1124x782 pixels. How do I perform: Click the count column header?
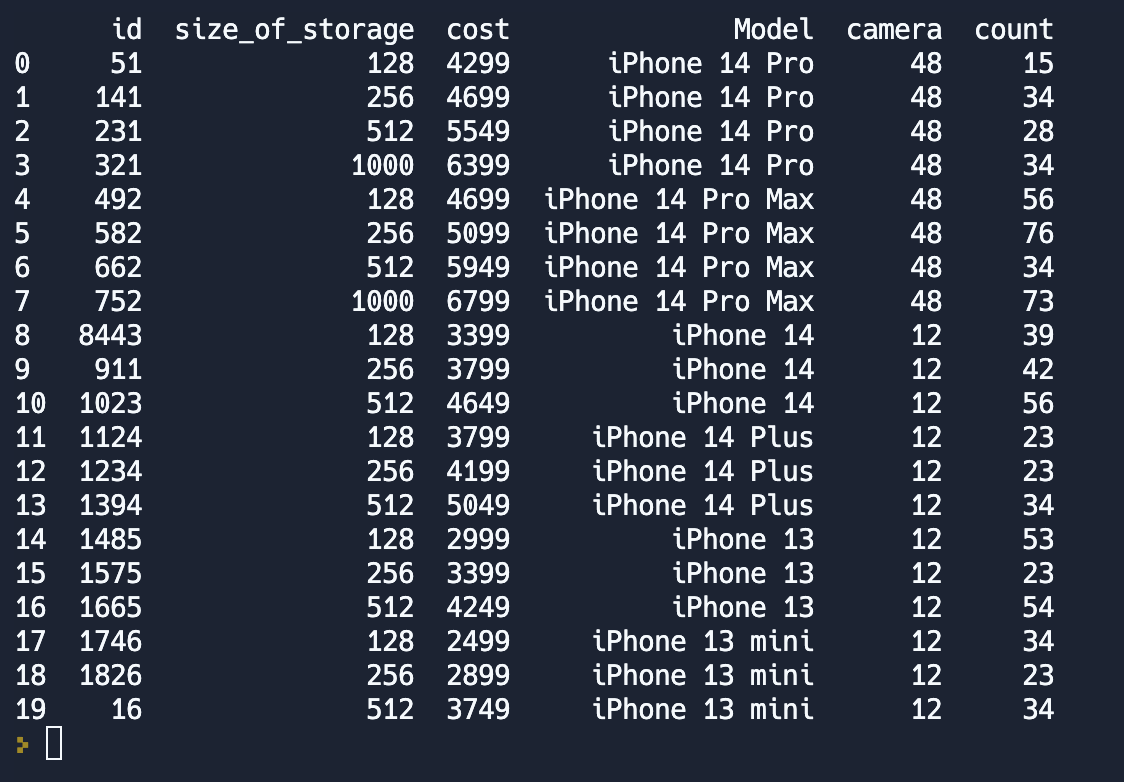[x=1013, y=30]
